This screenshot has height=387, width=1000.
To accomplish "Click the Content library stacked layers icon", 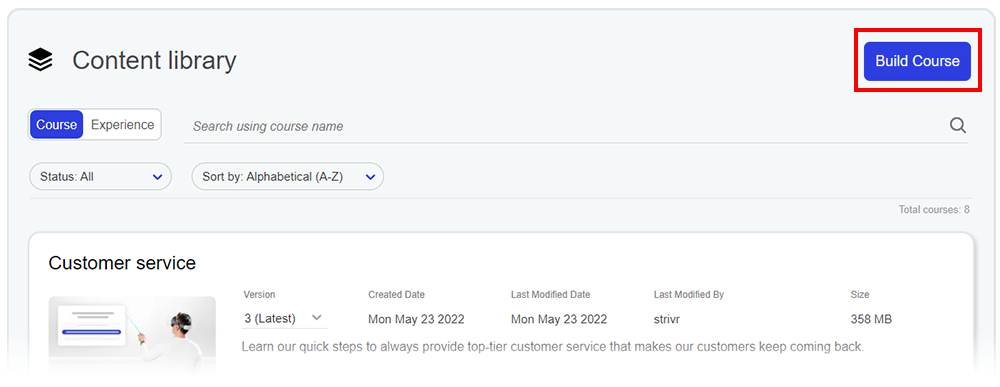I will click(40, 61).
